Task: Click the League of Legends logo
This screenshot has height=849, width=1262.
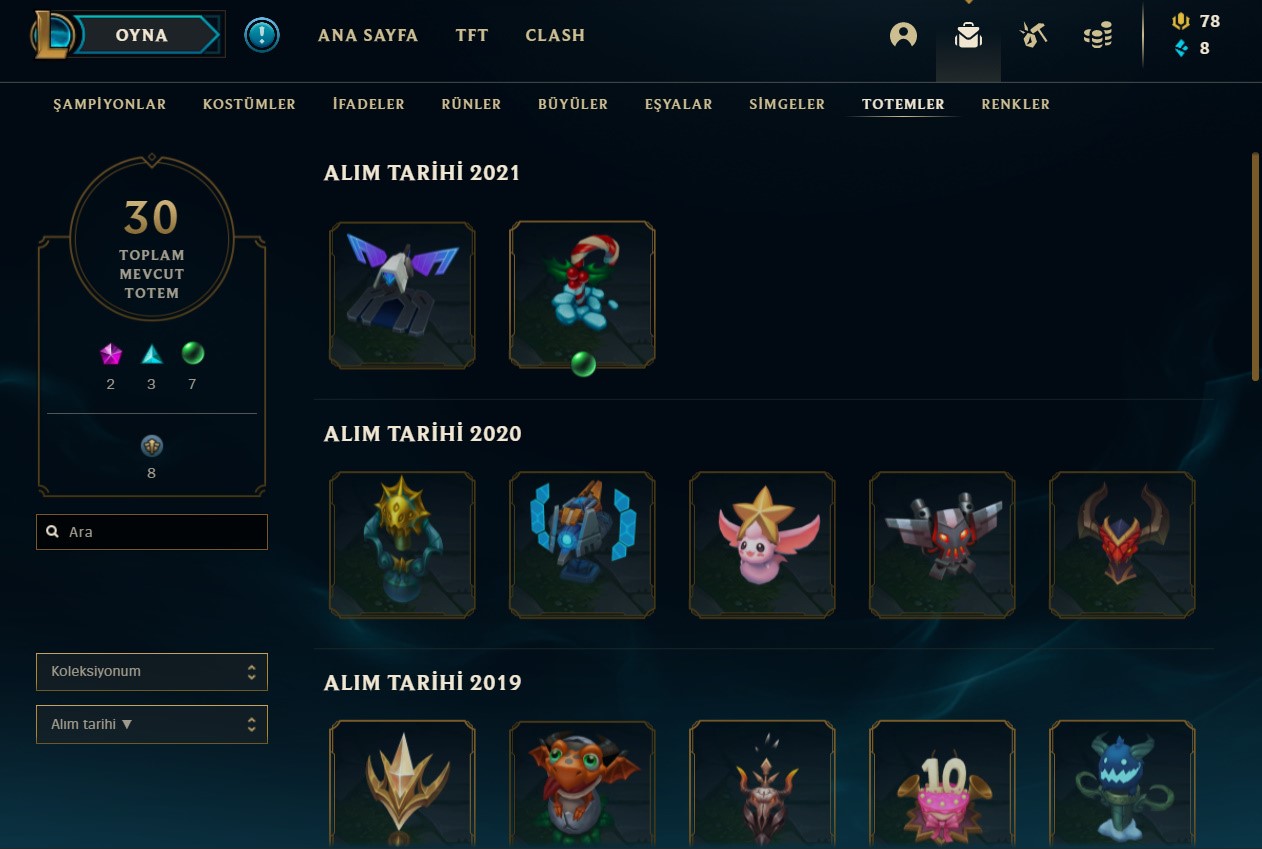Action: pos(50,34)
